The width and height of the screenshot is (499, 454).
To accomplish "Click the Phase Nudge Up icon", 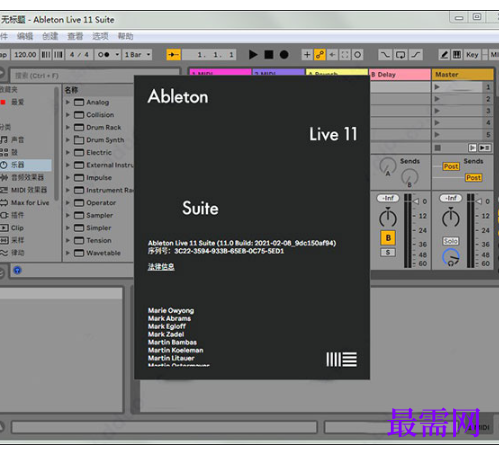I will 58,55.
